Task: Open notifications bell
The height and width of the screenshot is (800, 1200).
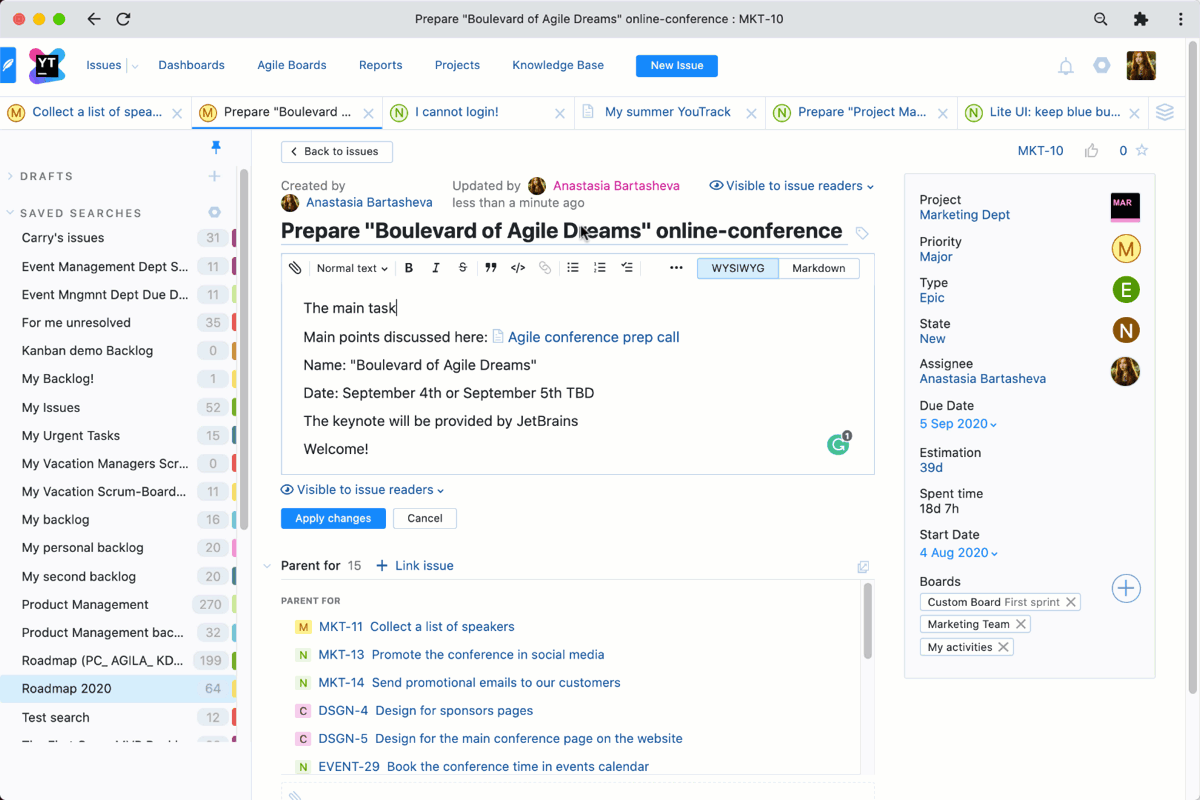Action: click(1066, 66)
